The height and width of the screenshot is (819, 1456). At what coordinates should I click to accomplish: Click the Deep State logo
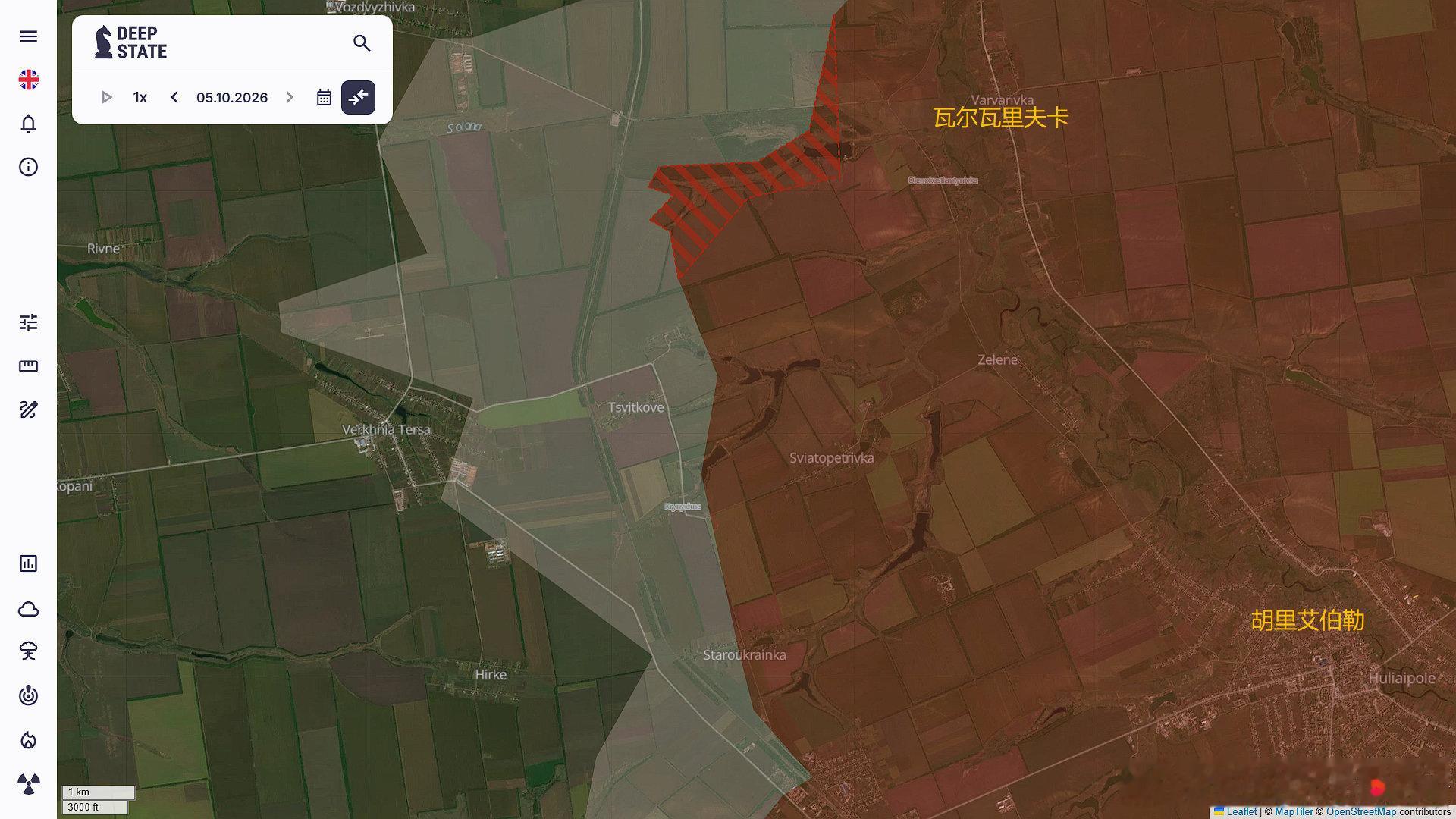(x=130, y=42)
